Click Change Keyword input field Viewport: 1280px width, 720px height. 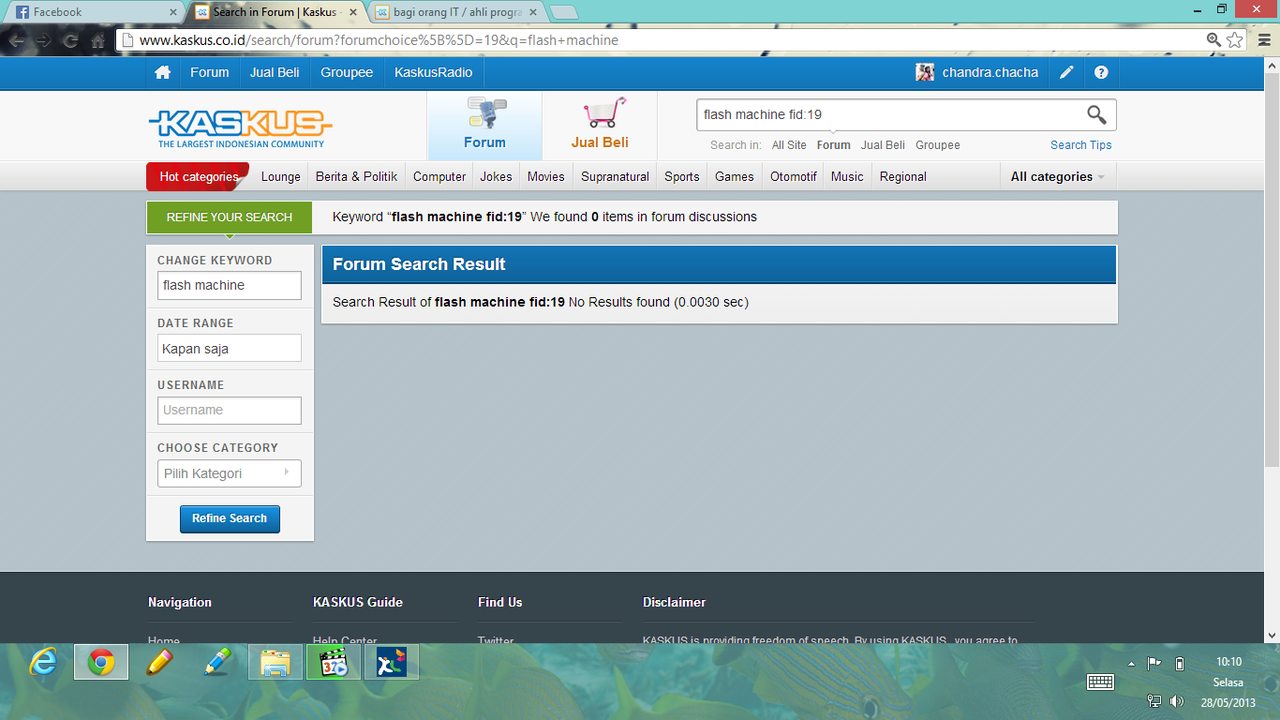click(229, 285)
